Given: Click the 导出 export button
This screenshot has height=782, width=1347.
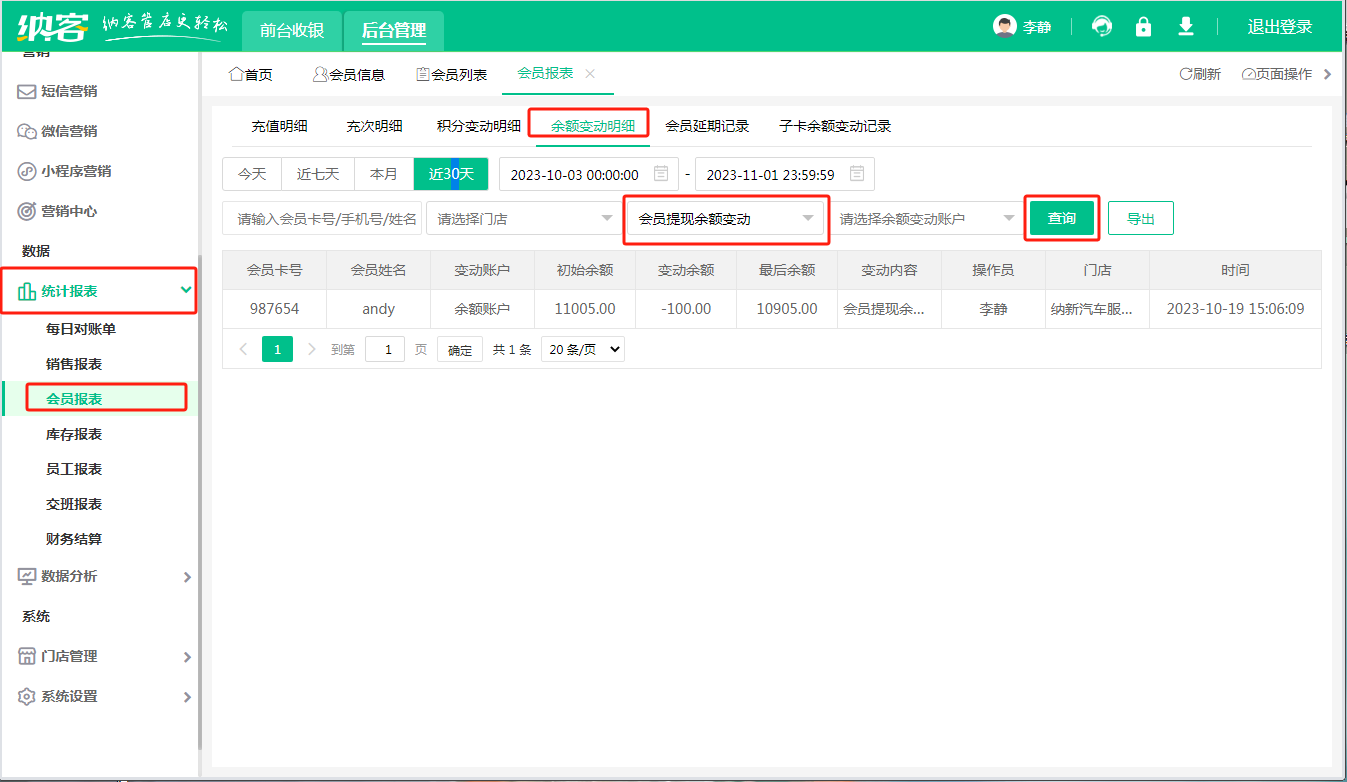Looking at the screenshot, I should click(x=1140, y=218).
